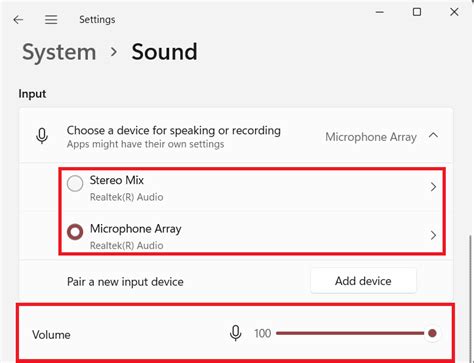Navigate to System in breadcrumb
The height and width of the screenshot is (363, 474).
[x=59, y=52]
